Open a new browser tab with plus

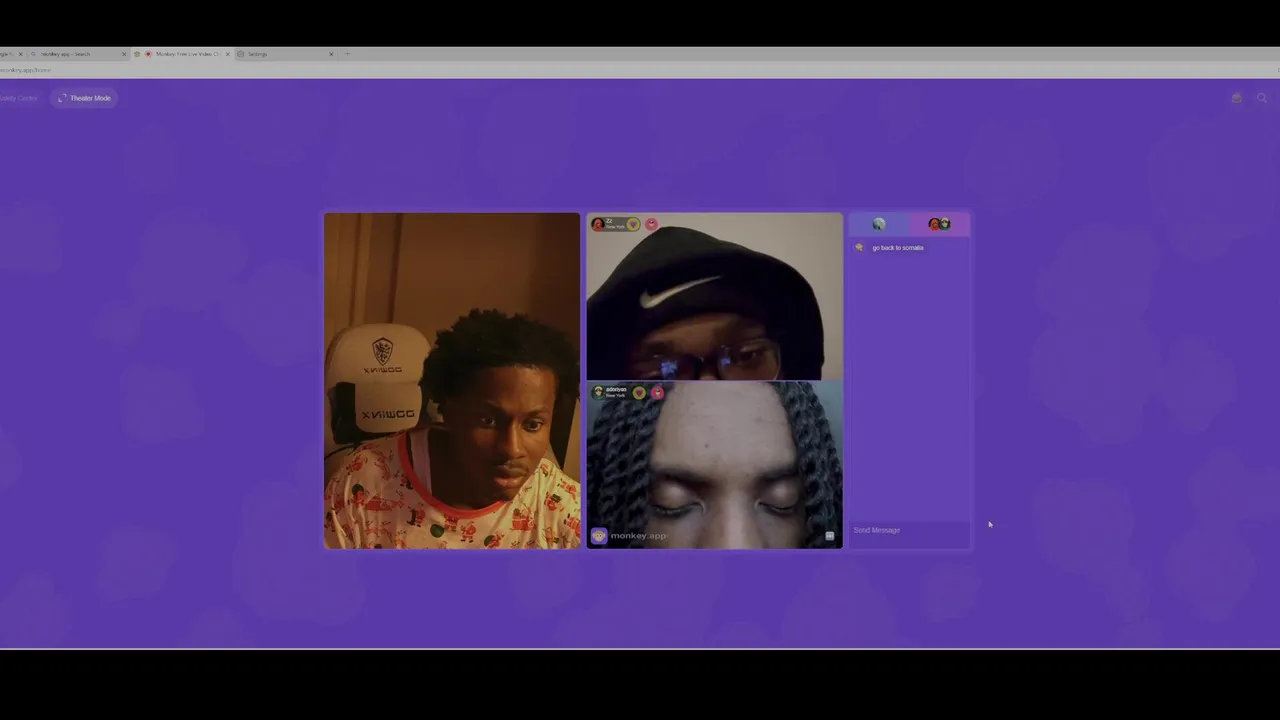point(347,54)
